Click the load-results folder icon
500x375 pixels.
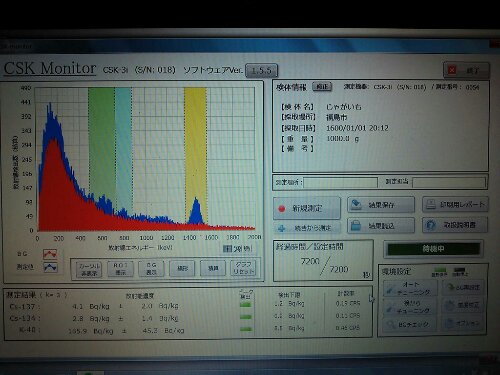coord(356,225)
